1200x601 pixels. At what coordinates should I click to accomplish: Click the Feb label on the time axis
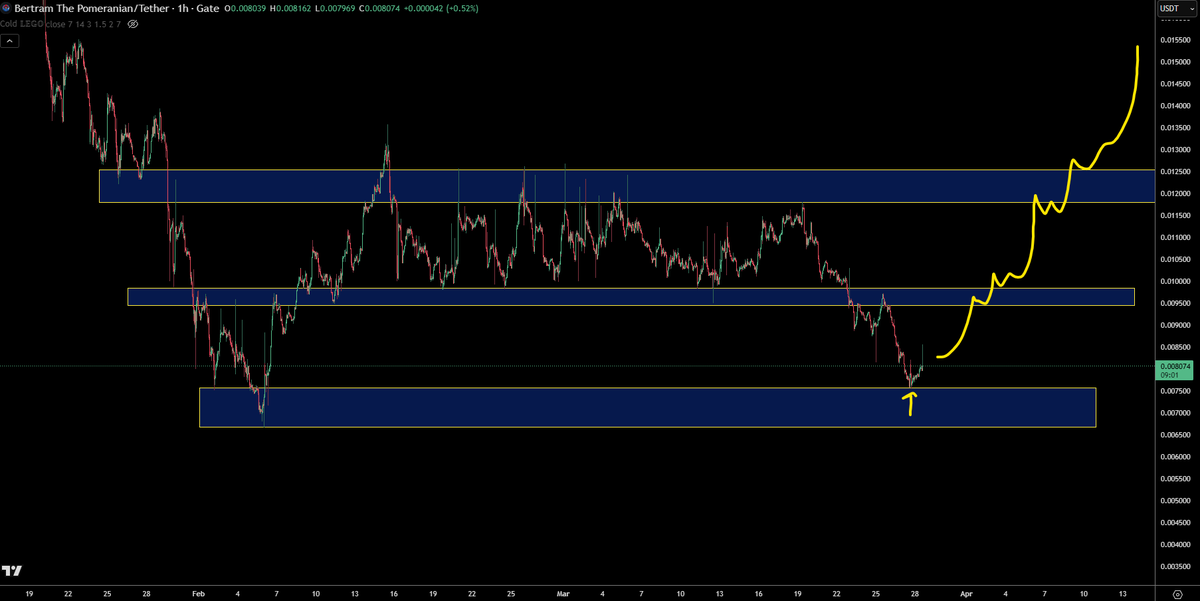click(196, 592)
